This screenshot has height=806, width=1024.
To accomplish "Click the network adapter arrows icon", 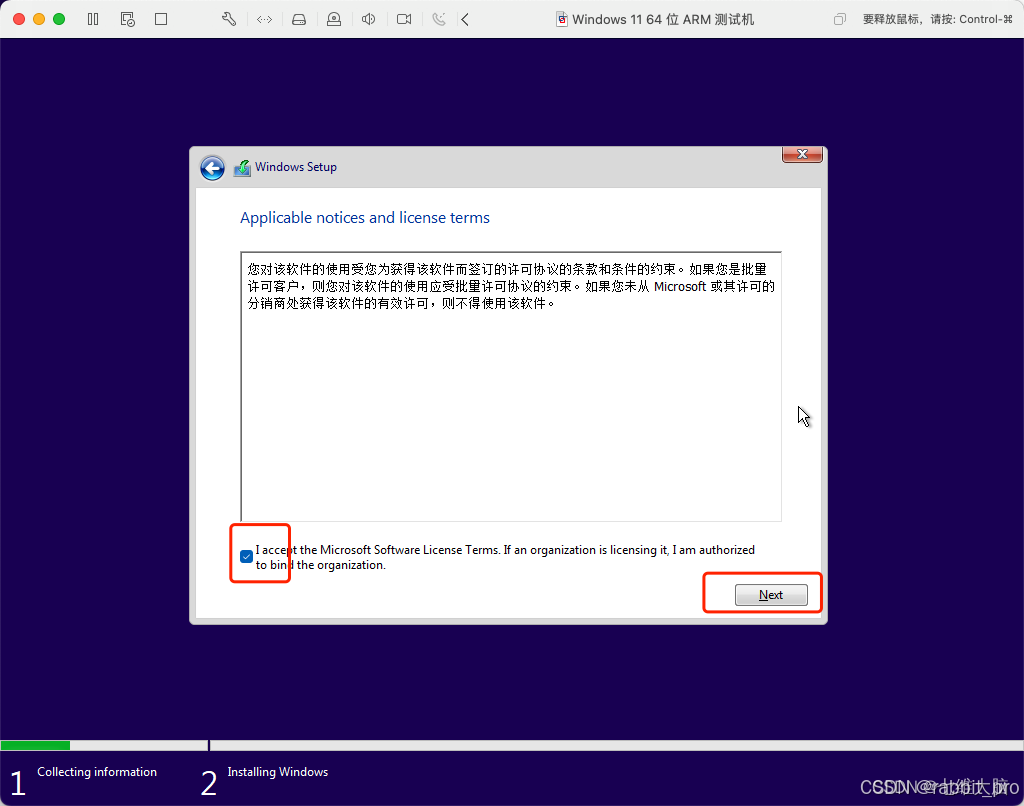I will tap(264, 20).
